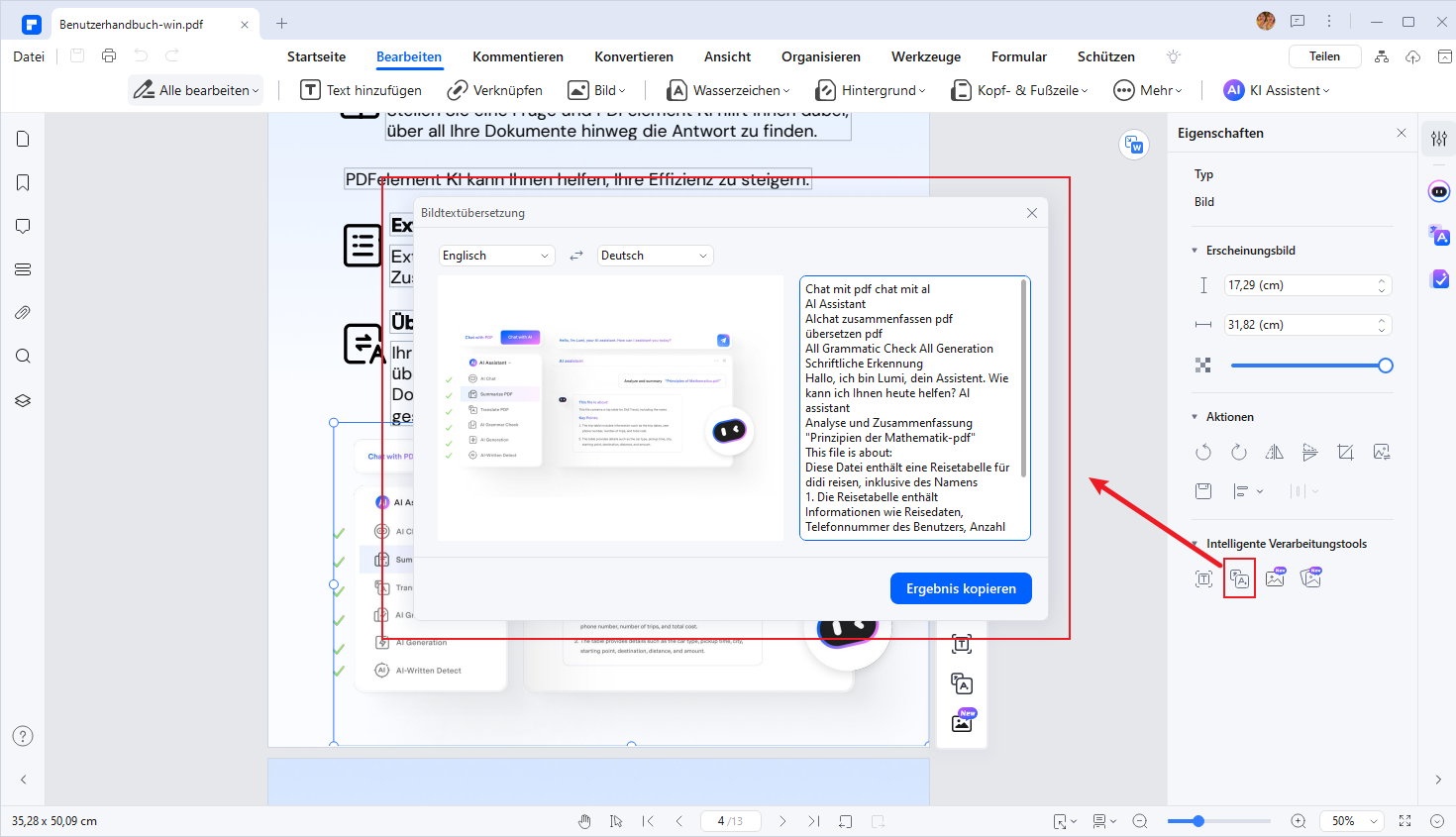Open the translate sidebar icon on right
The width and height of the screenshot is (1456, 837).
[x=1439, y=236]
